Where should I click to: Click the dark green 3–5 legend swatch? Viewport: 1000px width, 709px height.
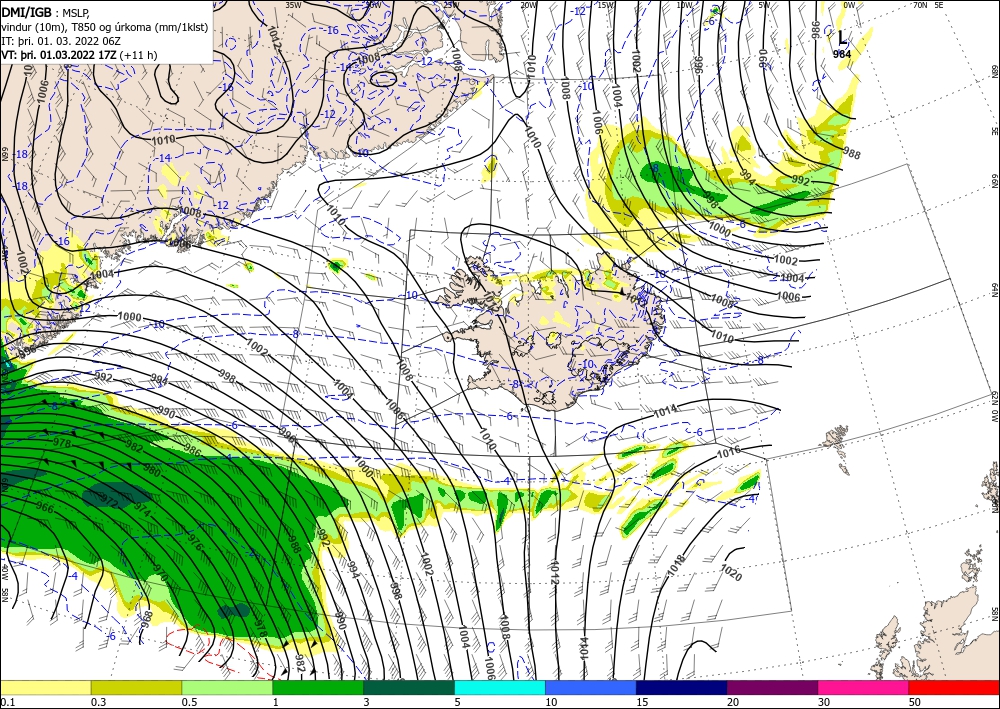409,687
